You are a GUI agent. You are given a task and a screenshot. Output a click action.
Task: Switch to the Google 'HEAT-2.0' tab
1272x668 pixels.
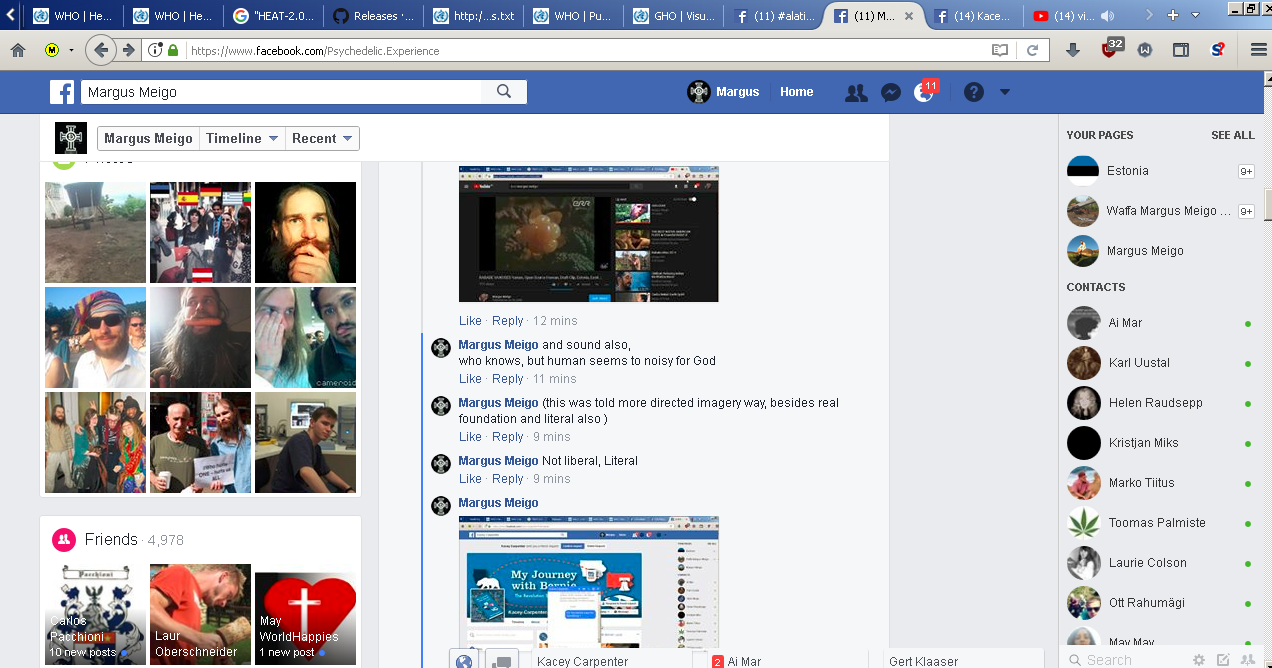point(272,16)
